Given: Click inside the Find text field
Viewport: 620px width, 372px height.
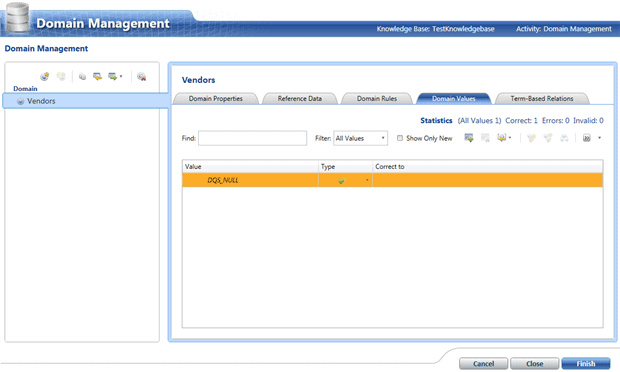Looking at the screenshot, I should pyautogui.click(x=252, y=138).
